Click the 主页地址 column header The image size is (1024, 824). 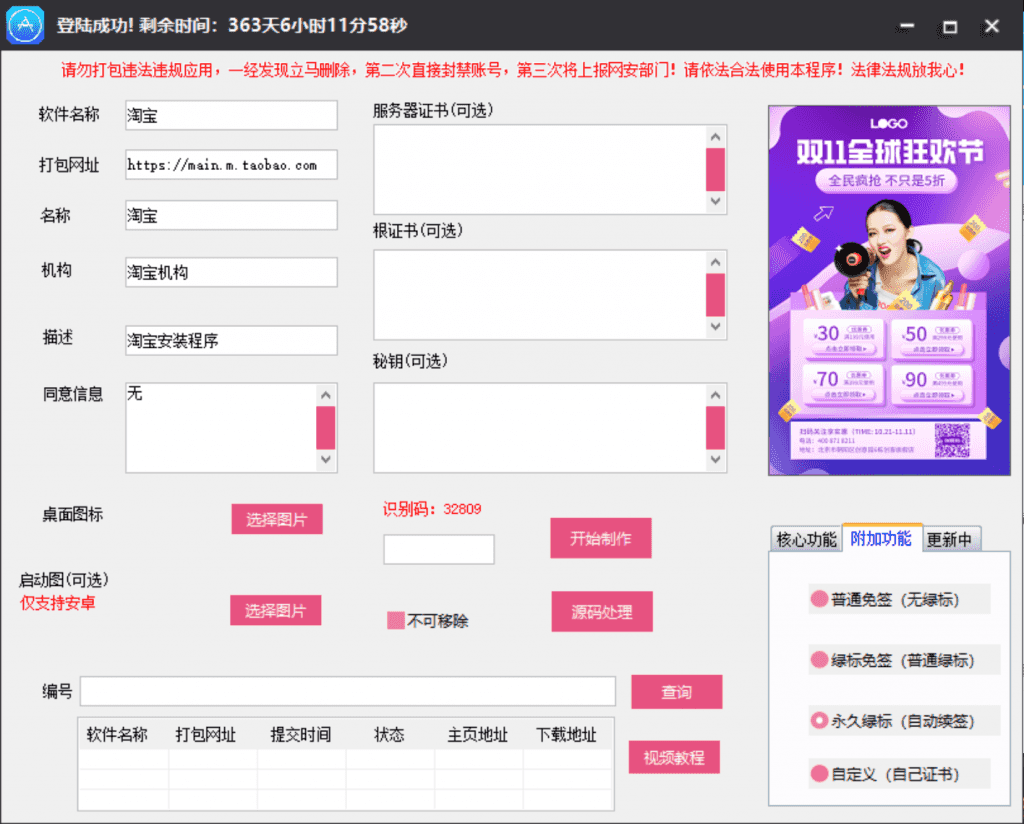click(x=478, y=735)
